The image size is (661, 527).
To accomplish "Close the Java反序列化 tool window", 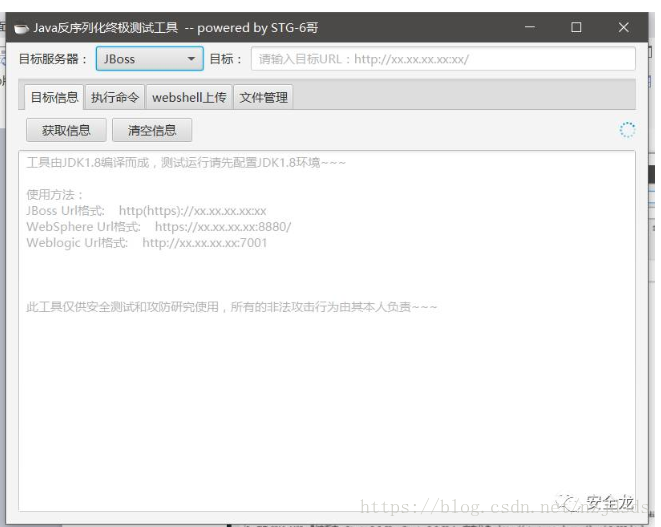I will pos(623,27).
